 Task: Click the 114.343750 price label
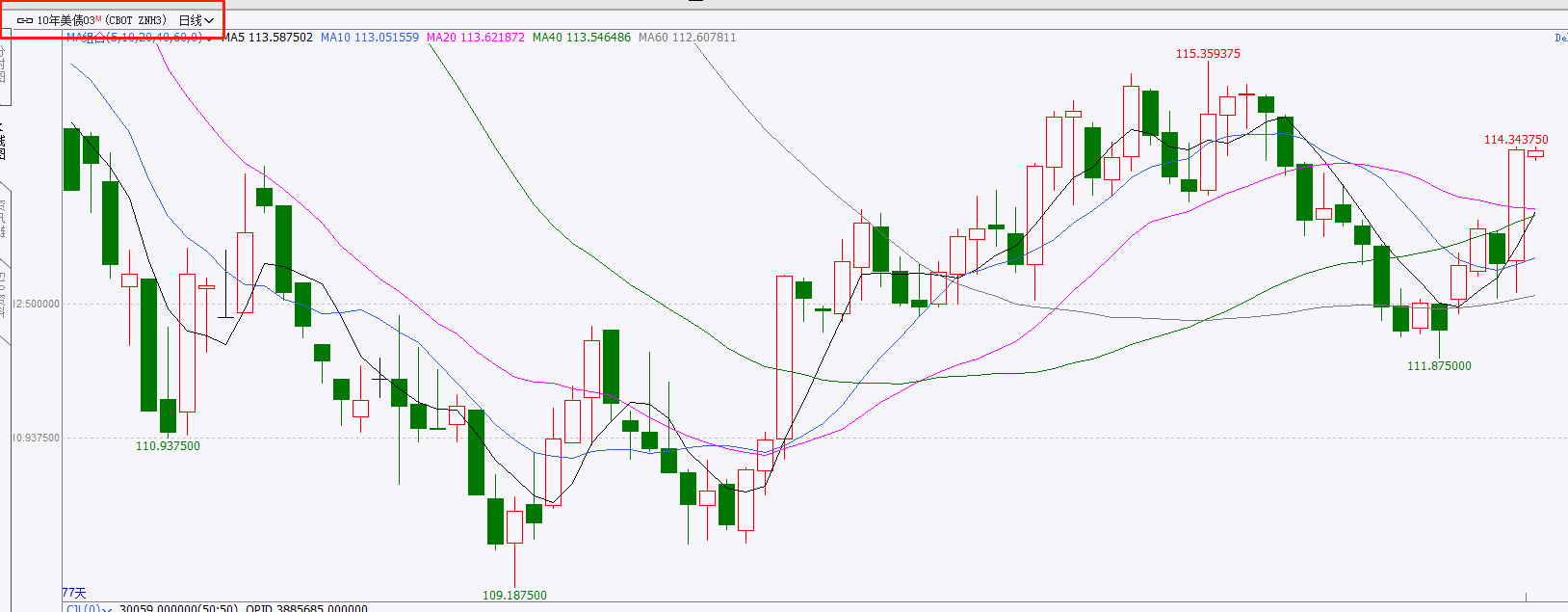tap(1516, 140)
